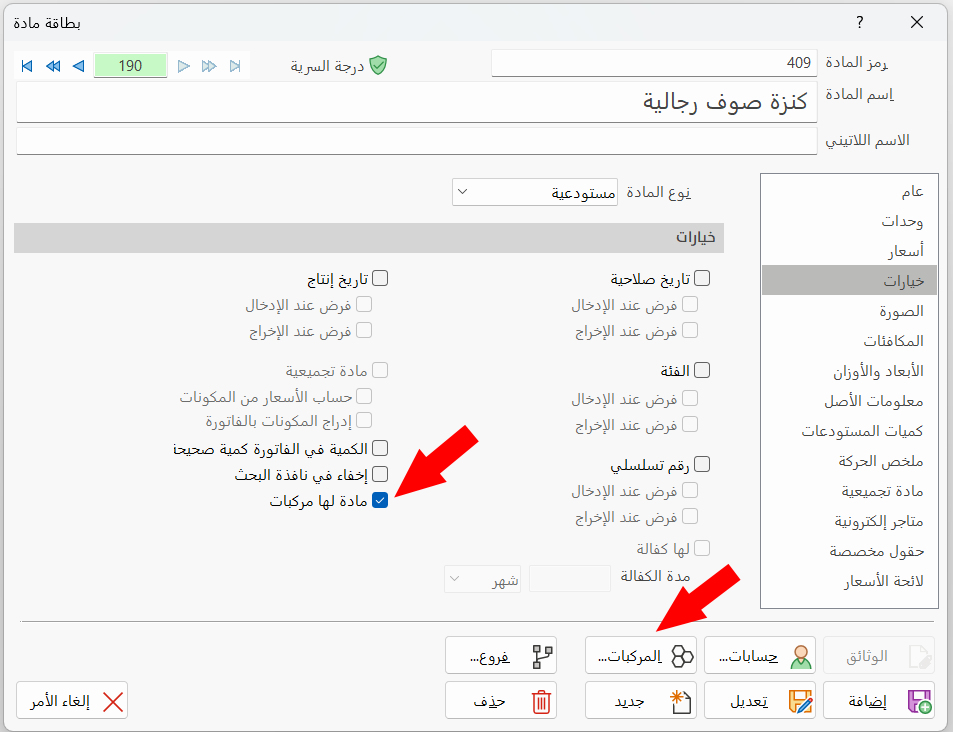953x732 pixels.
Task: Click the fast rewind record arrows
Action: pos(53,66)
